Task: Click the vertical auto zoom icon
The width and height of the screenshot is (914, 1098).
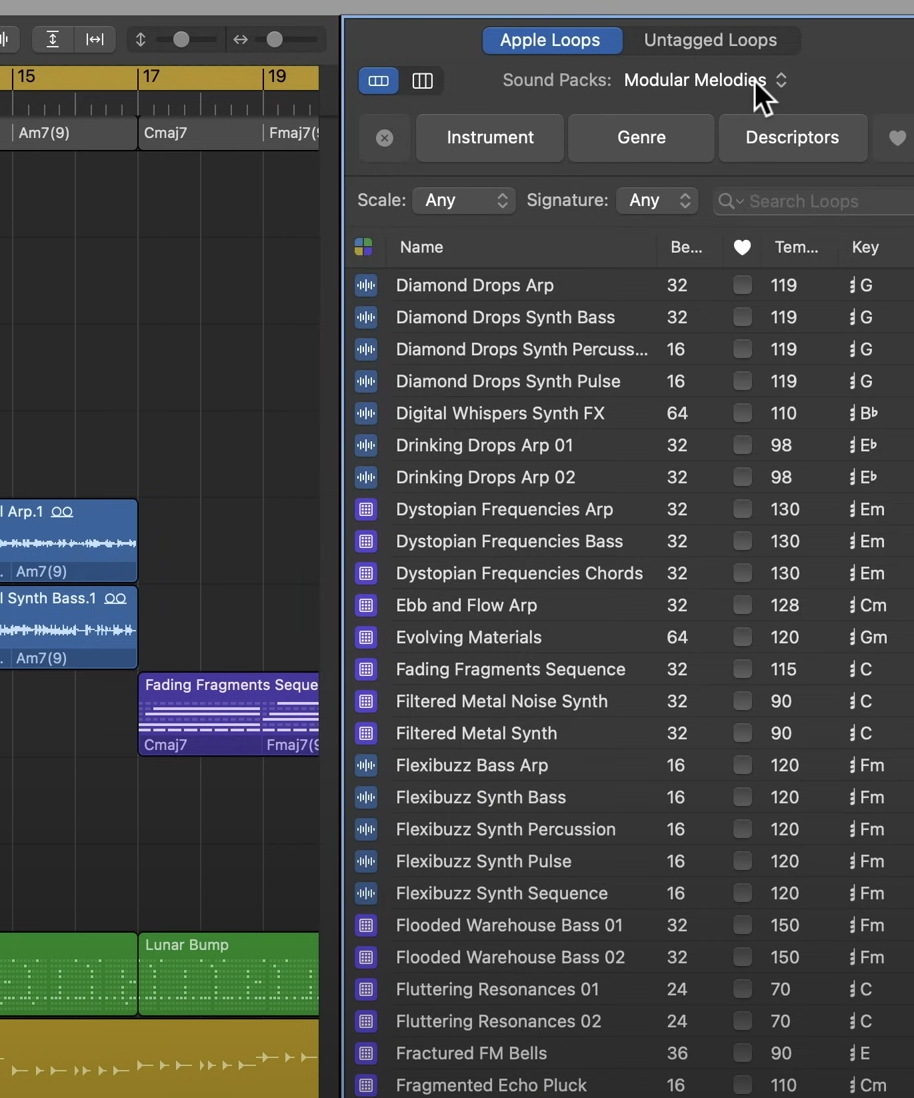Action: pos(53,39)
